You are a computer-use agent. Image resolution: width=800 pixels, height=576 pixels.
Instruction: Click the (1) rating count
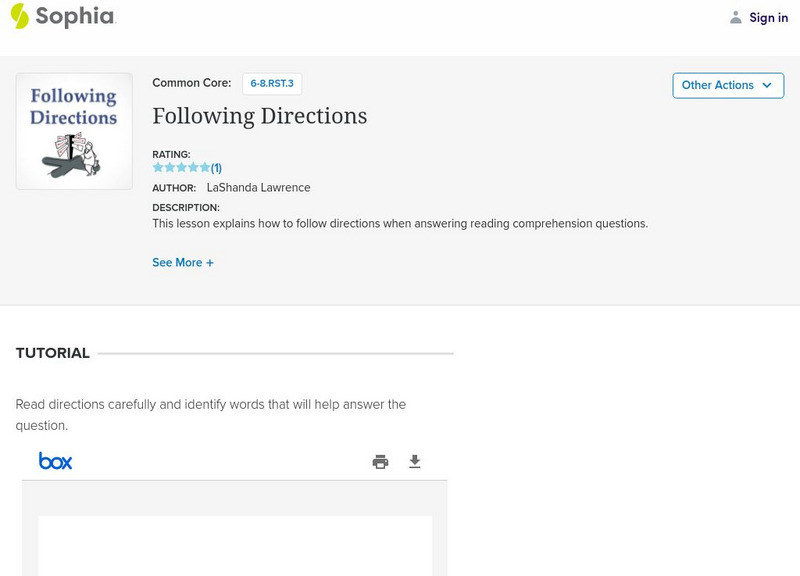(x=216, y=168)
